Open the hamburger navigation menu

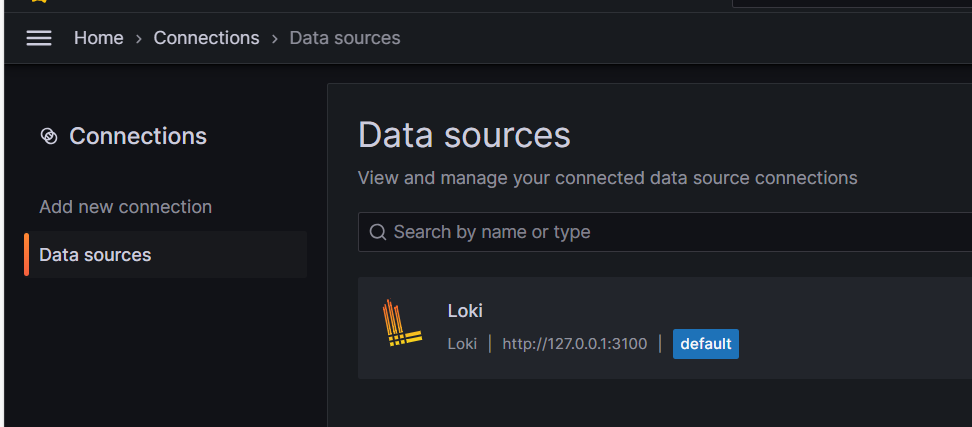pyautogui.click(x=39, y=38)
